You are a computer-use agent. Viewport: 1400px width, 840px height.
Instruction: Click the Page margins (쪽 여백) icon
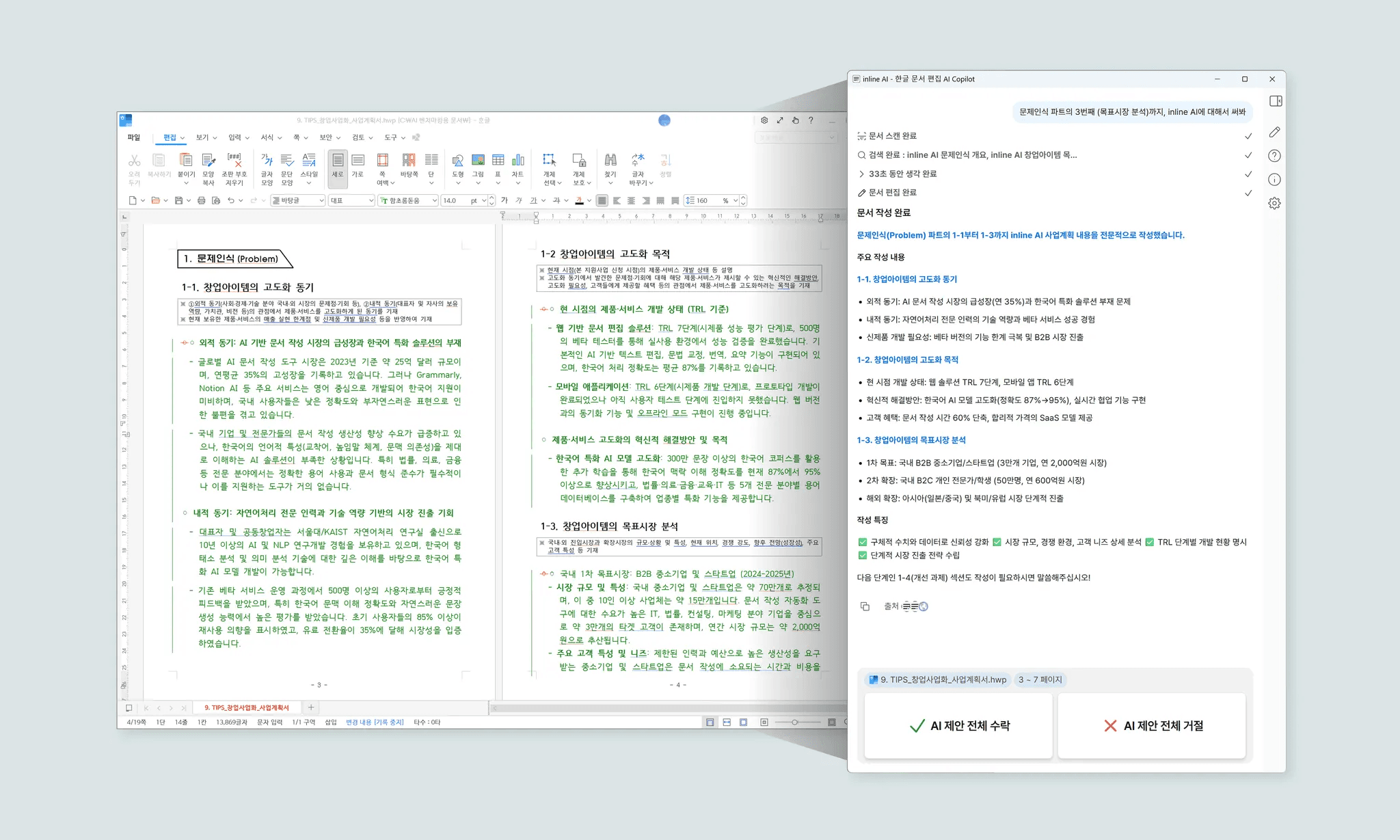[383, 161]
